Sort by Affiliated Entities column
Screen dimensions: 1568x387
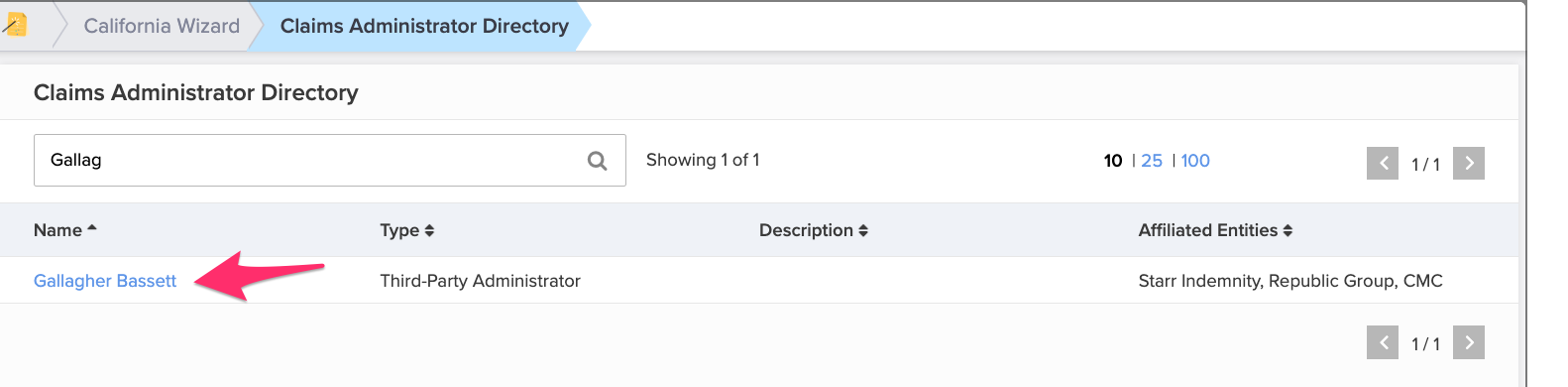(x=1215, y=230)
